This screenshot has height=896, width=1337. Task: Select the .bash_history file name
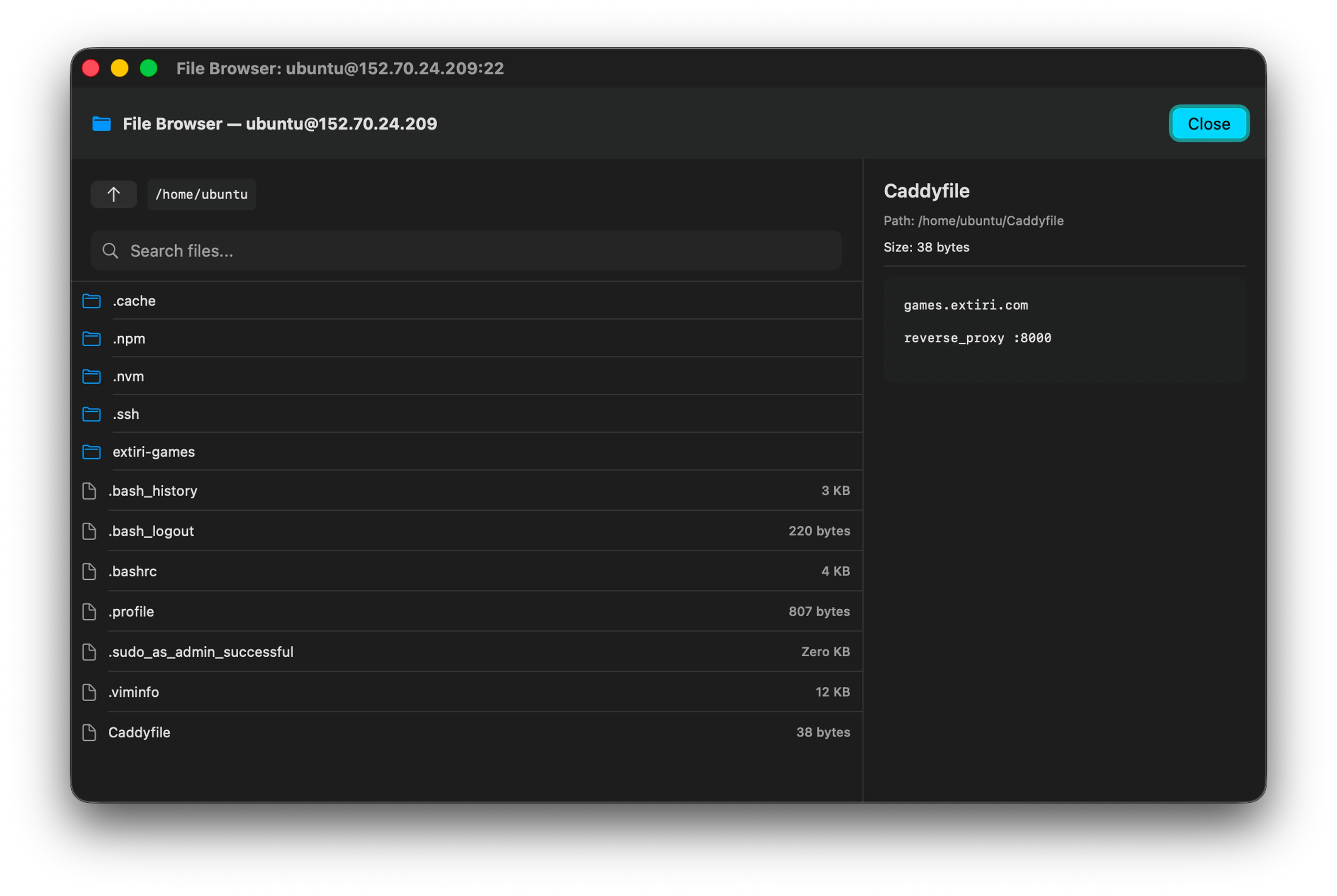click(153, 491)
